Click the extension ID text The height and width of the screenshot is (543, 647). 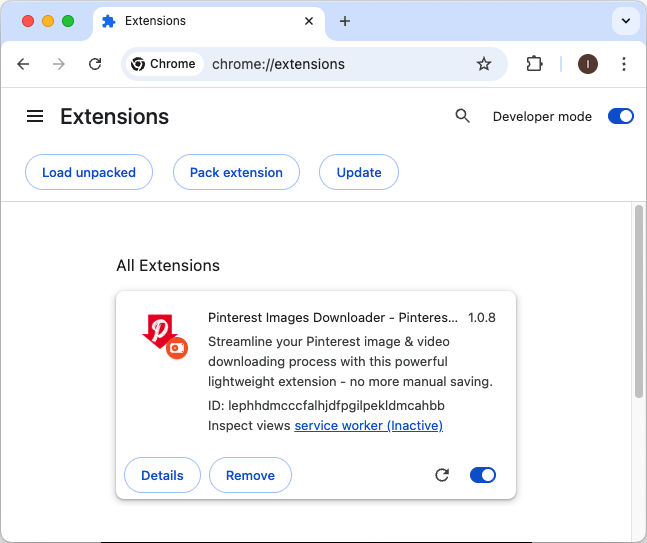[326, 406]
